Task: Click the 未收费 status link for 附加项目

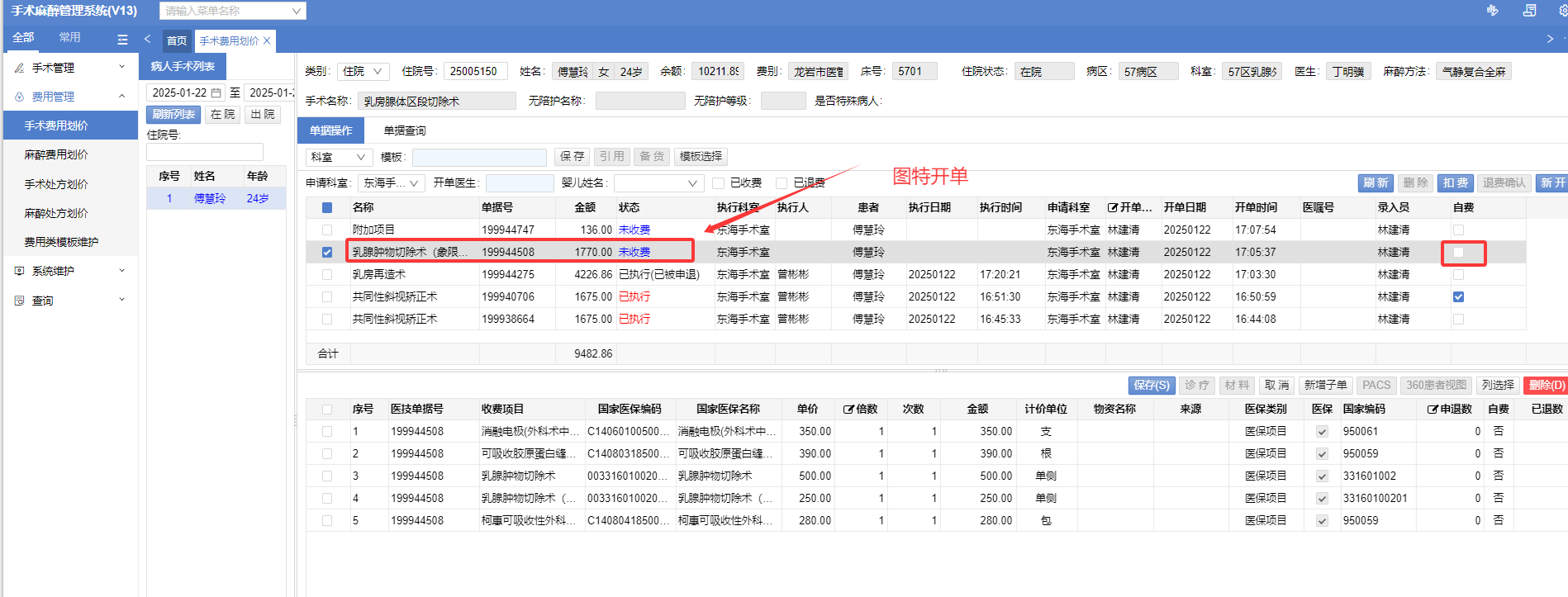Action: pyautogui.click(x=634, y=230)
